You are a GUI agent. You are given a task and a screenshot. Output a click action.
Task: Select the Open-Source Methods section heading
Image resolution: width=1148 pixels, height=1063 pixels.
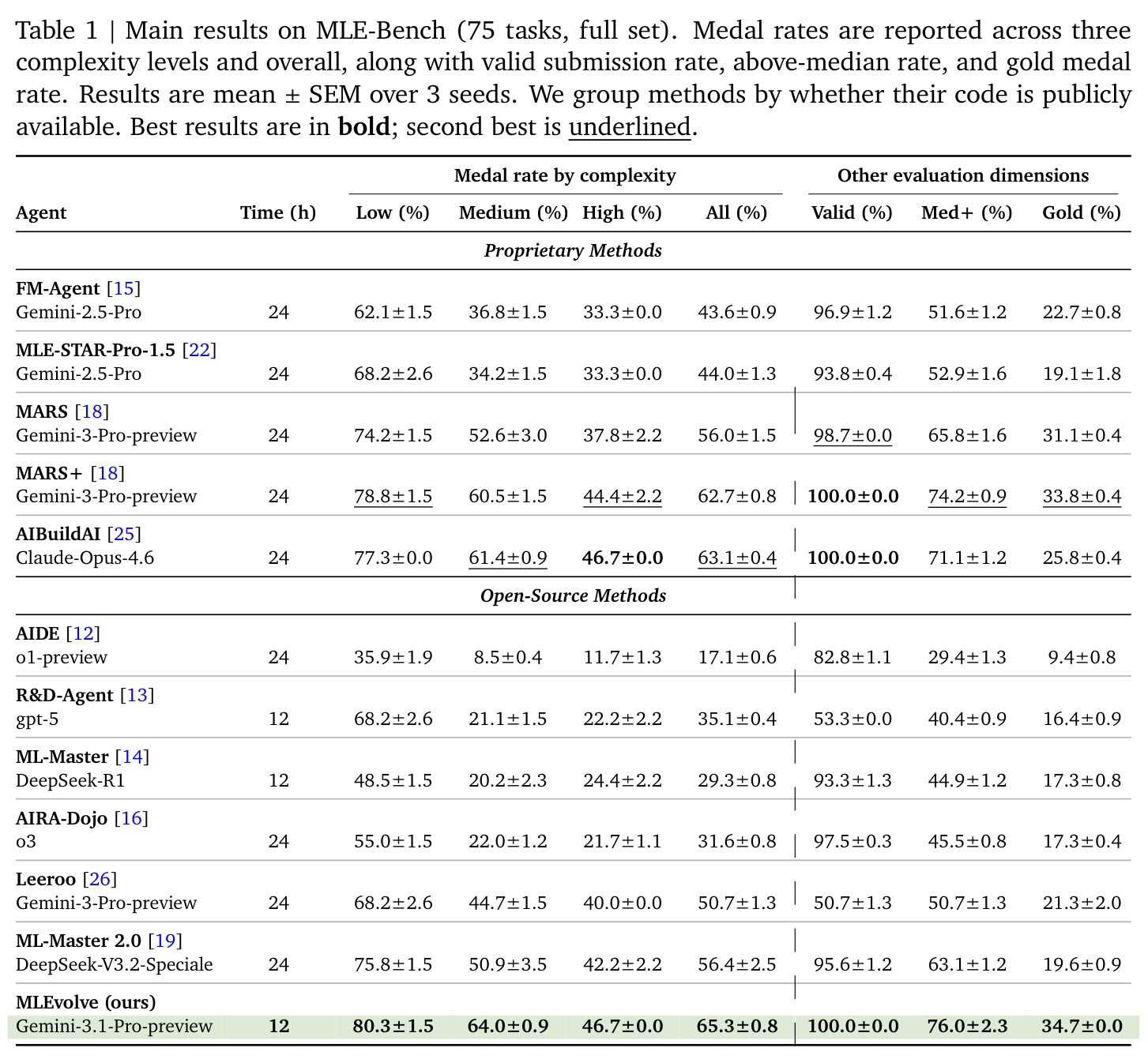573,595
